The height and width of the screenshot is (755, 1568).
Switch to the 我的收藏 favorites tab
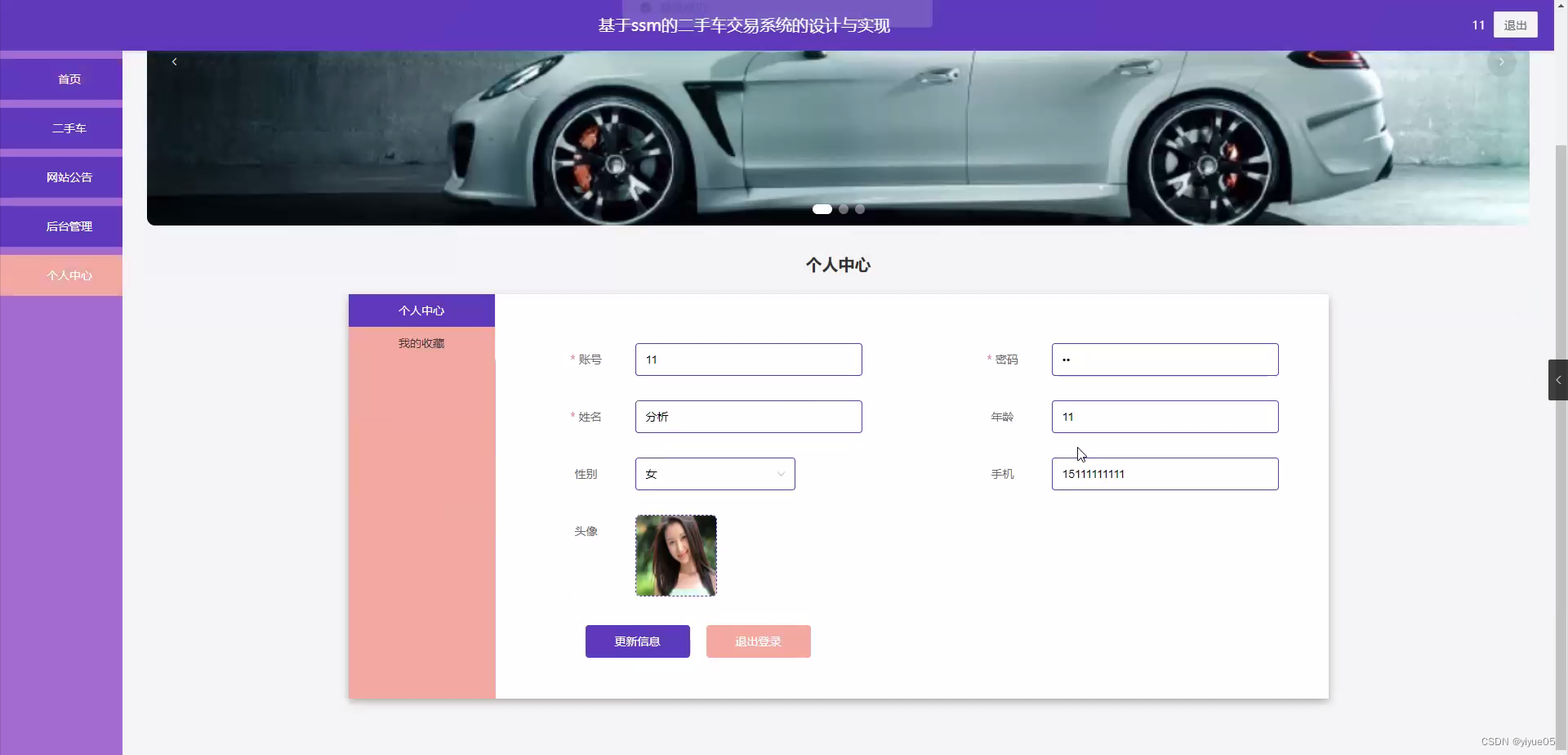421,343
